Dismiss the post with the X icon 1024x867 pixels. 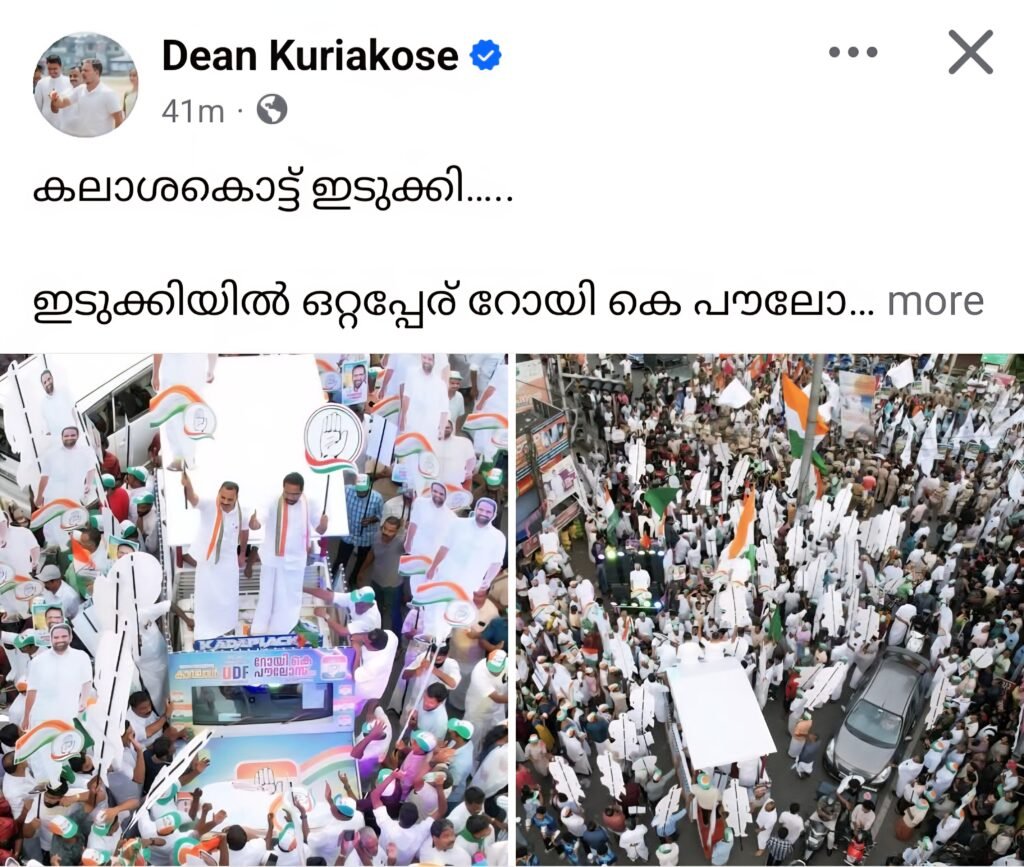(x=970, y=52)
